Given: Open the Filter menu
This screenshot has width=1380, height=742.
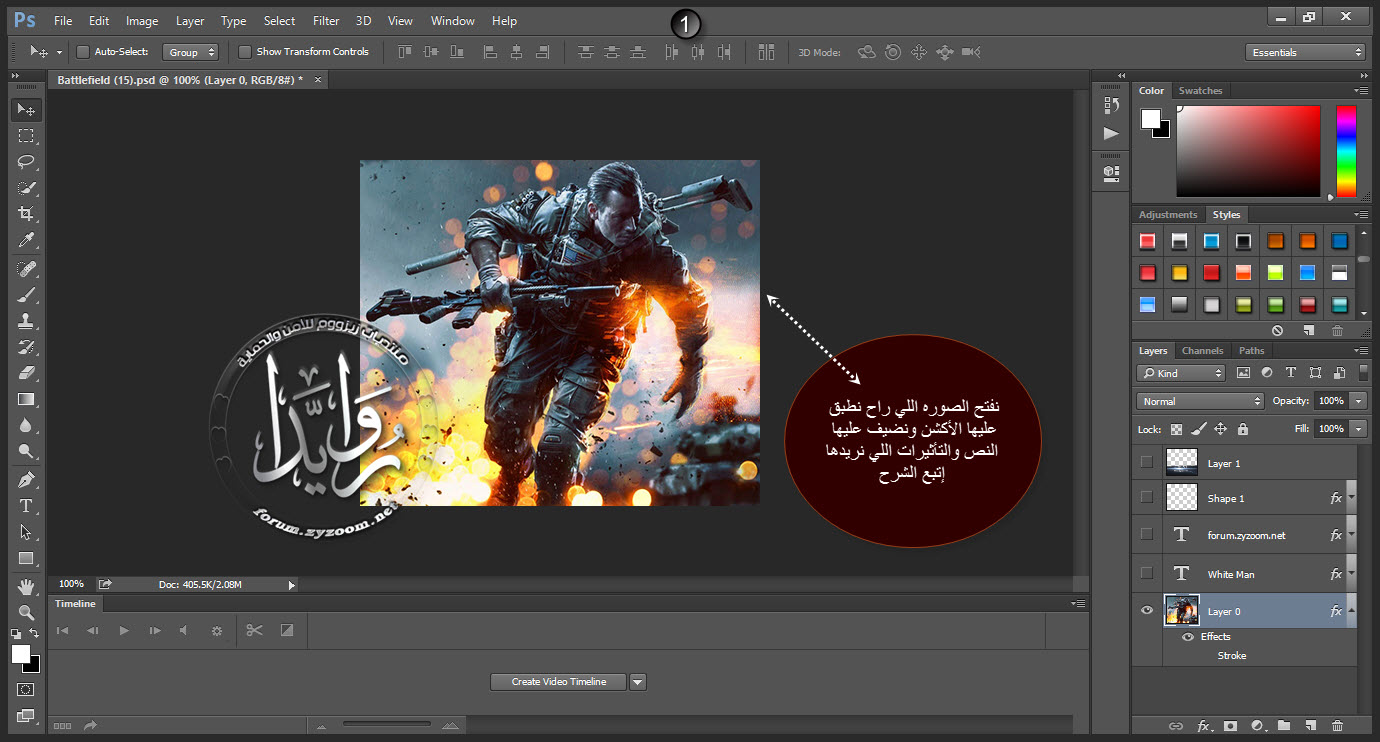Looking at the screenshot, I should point(326,20).
